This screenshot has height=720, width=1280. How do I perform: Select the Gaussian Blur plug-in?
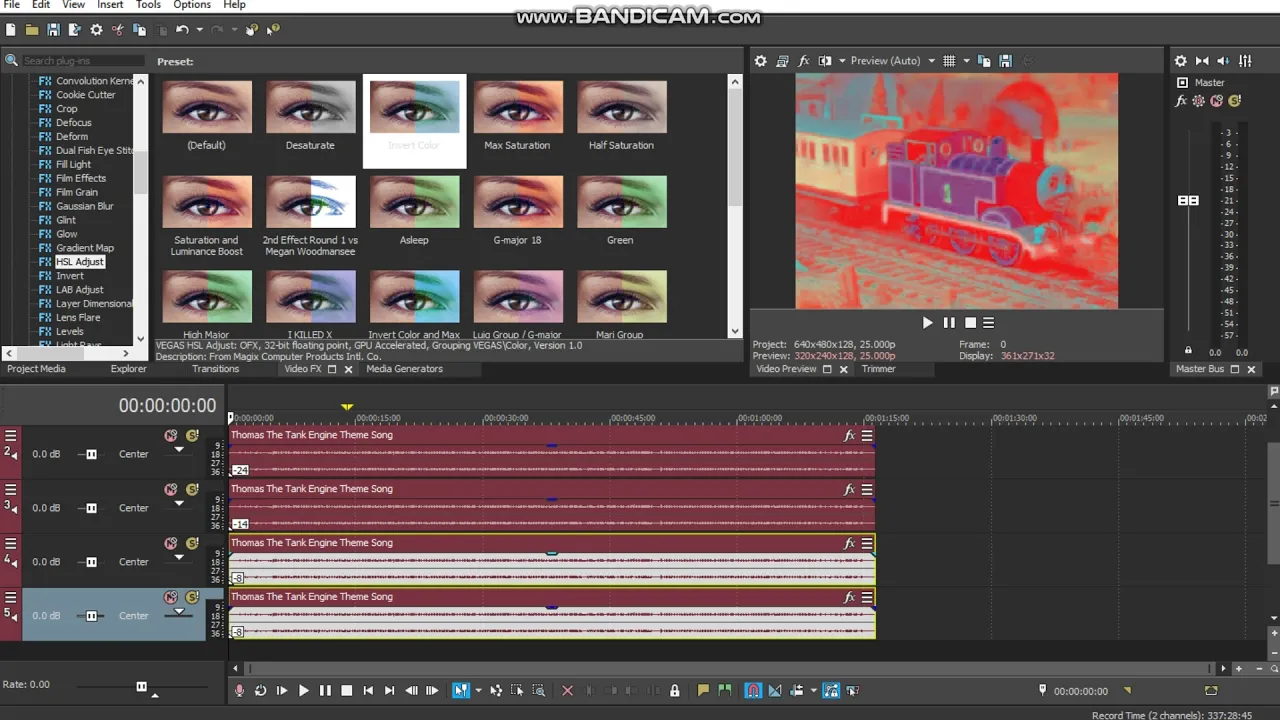[84, 206]
